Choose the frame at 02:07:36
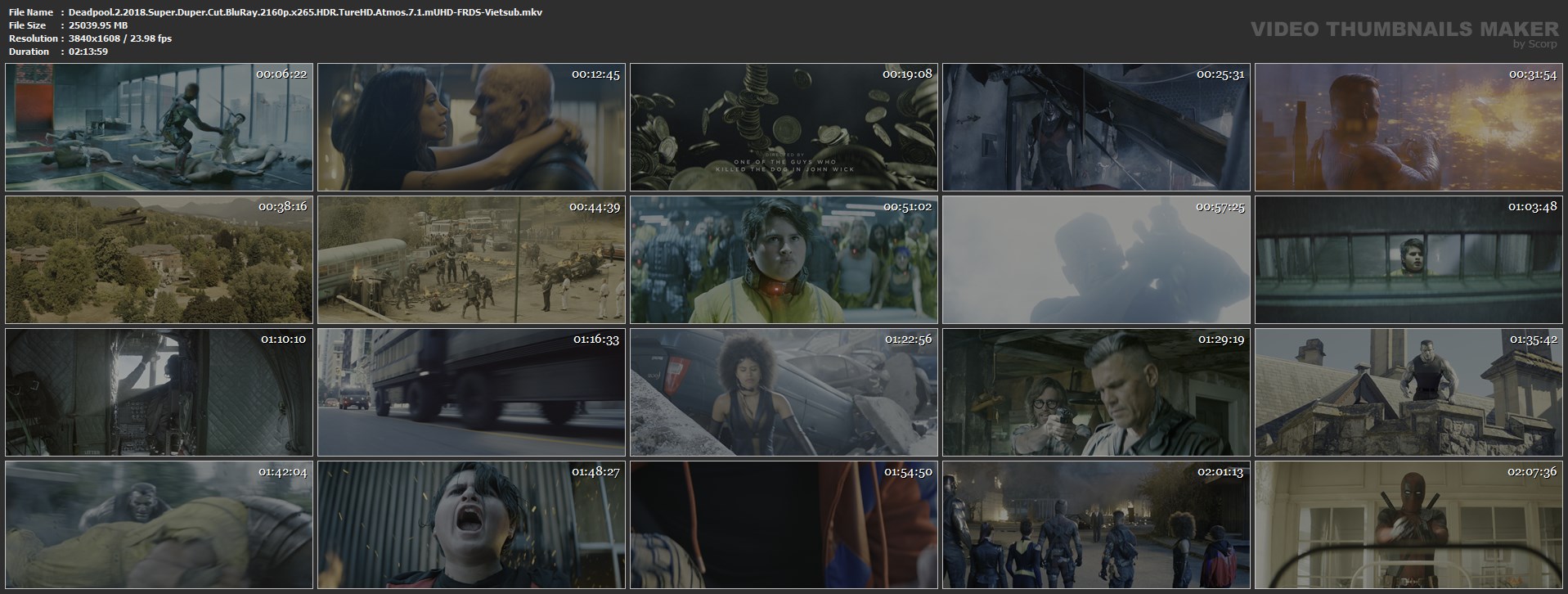The image size is (1568, 594). tap(1409, 525)
